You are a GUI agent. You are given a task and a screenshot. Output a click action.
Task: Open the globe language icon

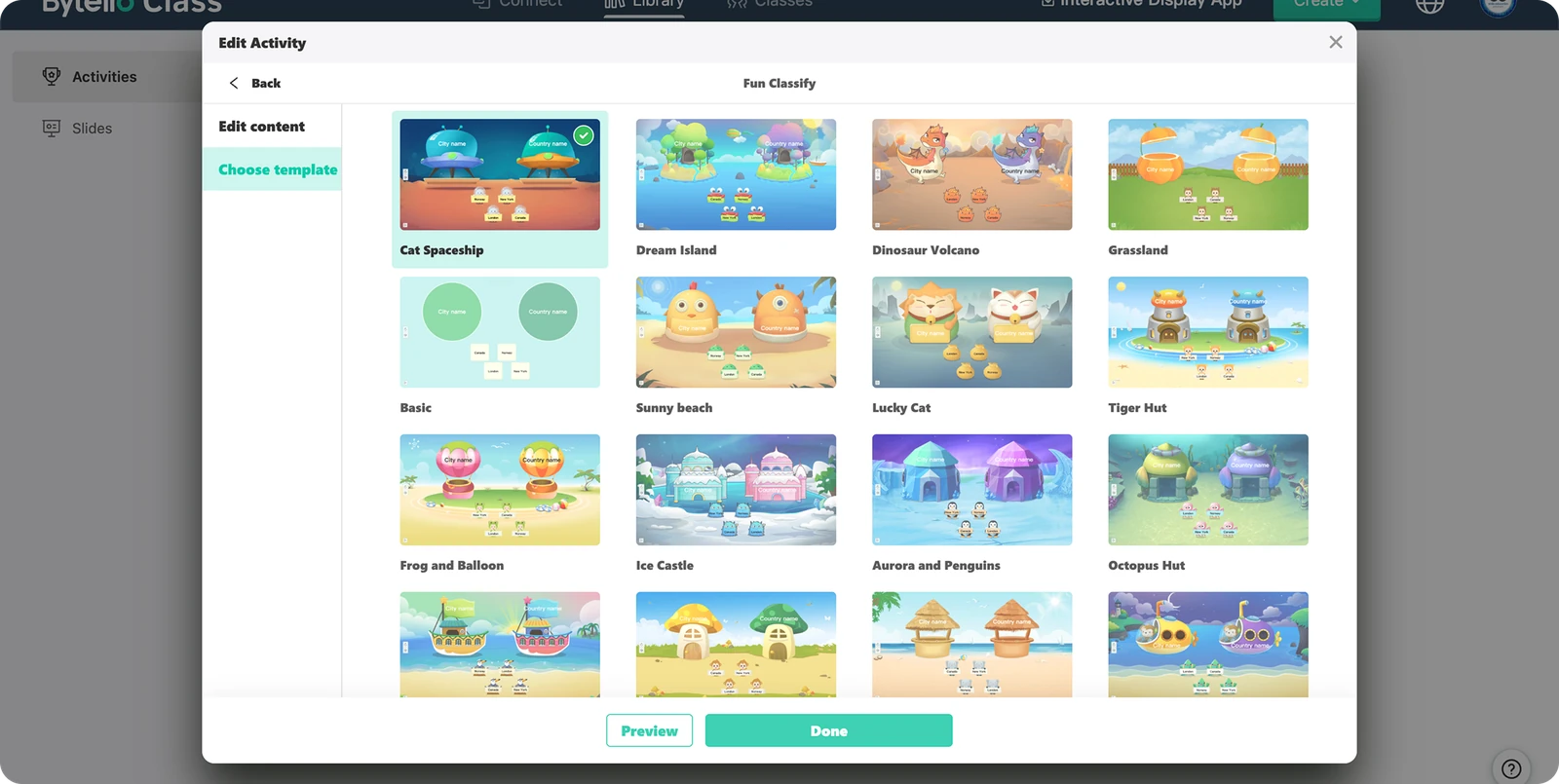click(1429, 5)
